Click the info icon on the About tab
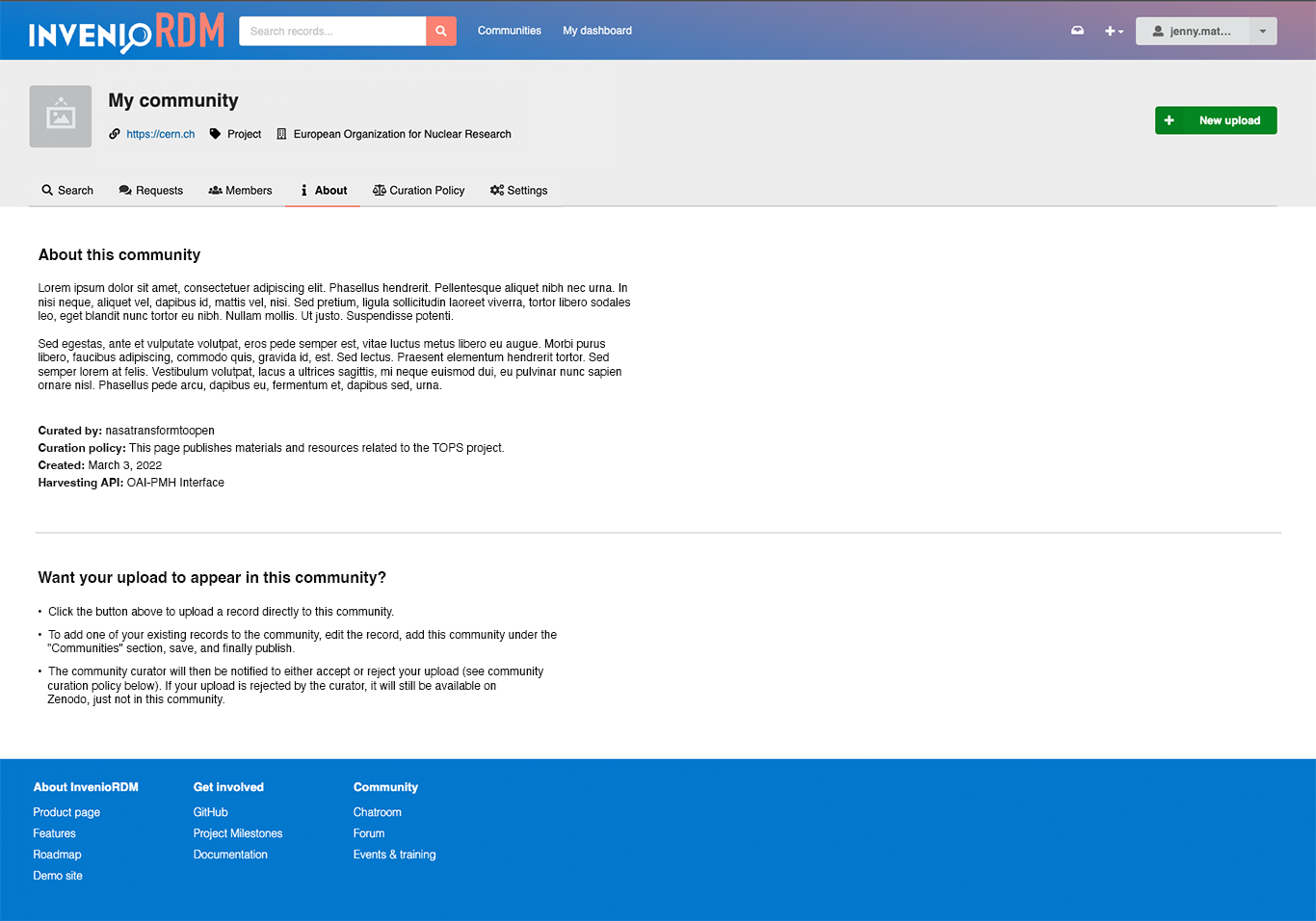 click(x=303, y=190)
